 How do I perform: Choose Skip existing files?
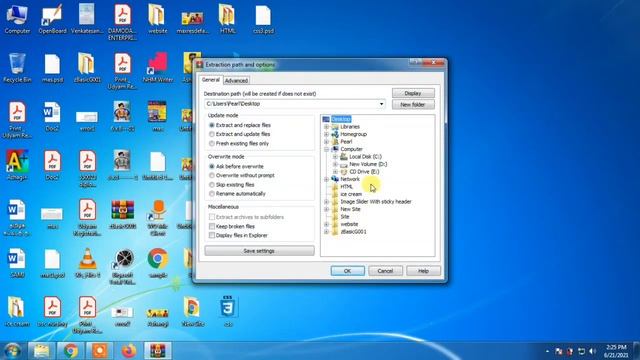[231, 185]
